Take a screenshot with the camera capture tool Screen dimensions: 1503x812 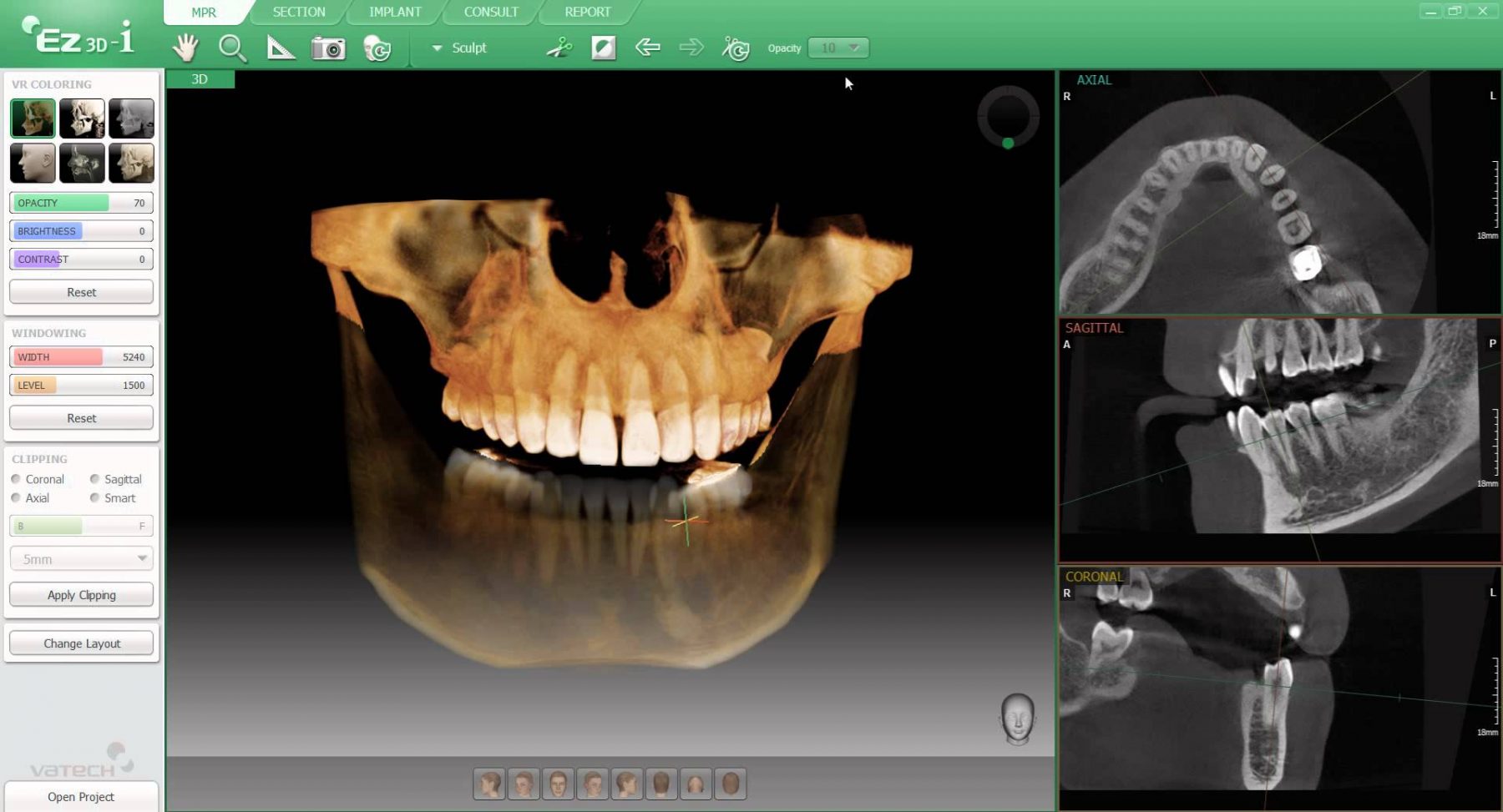click(329, 48)
